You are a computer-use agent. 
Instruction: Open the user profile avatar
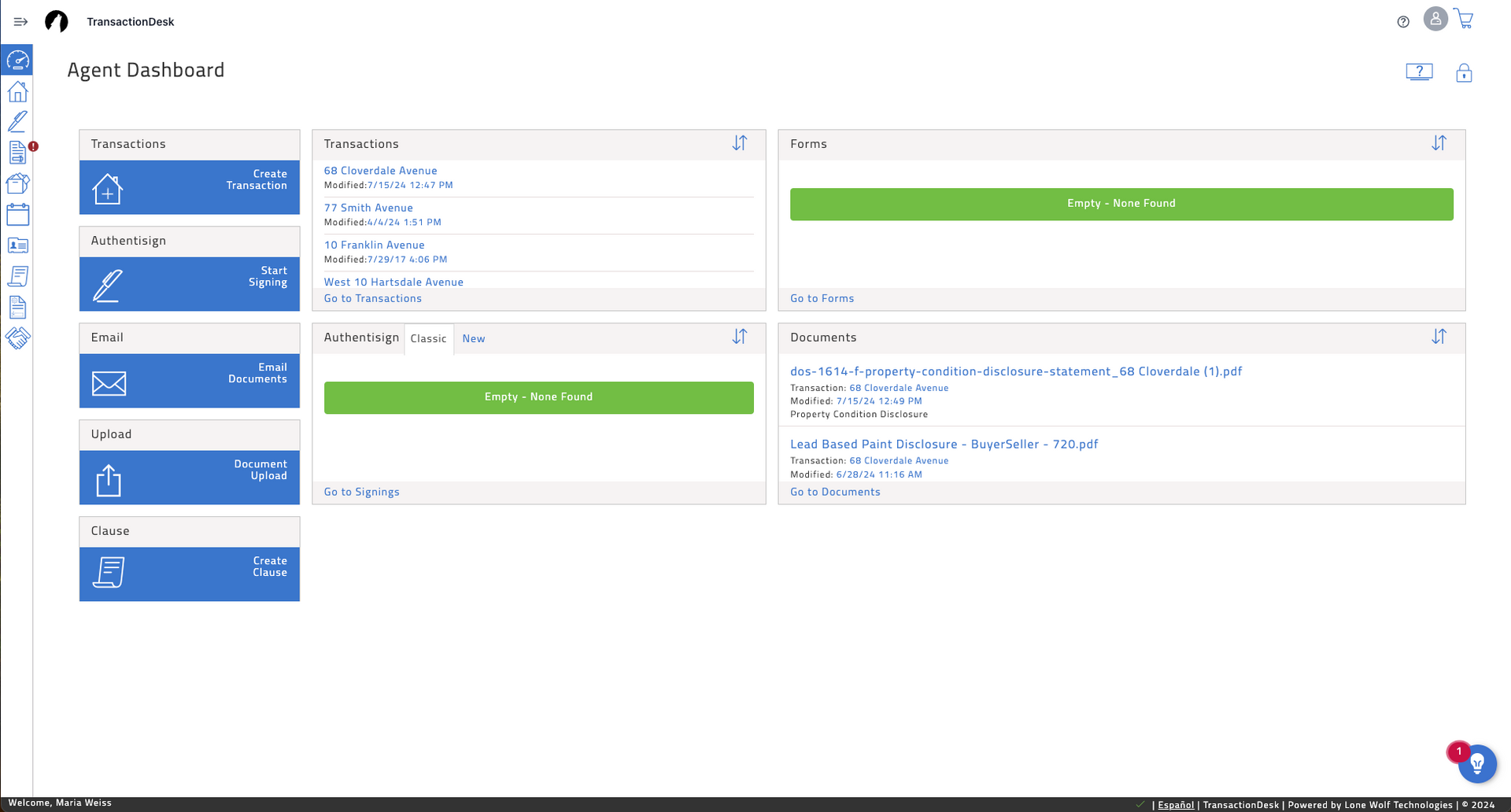click(1435, 19)
